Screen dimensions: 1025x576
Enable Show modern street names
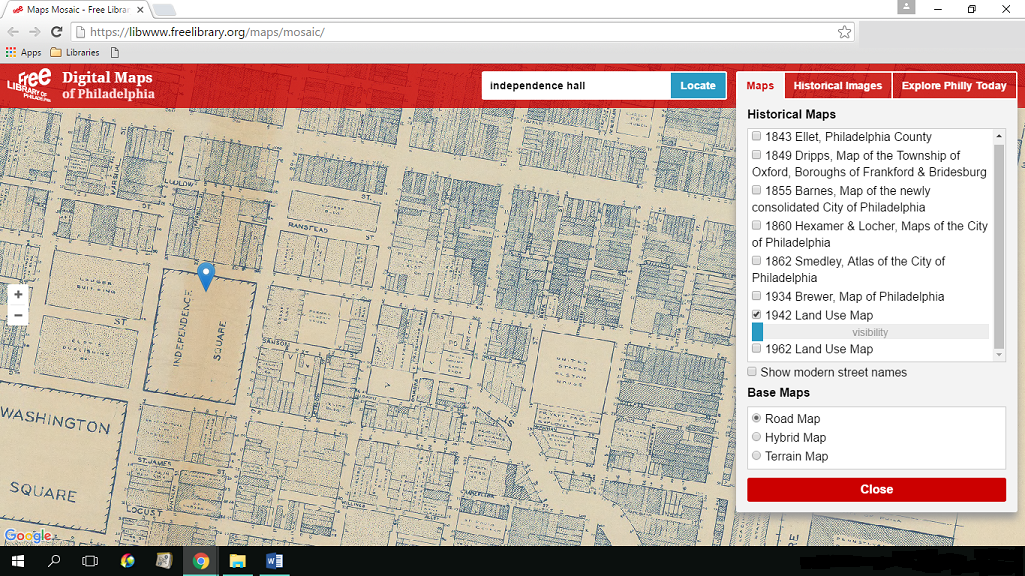(x=752, y=372)
